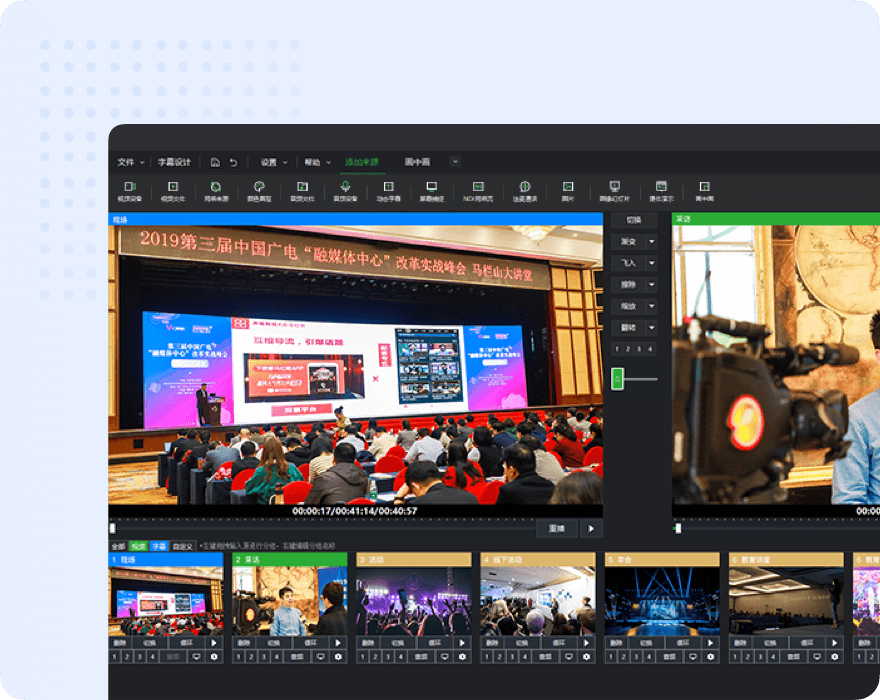Viewport: 880px width, 700px height.
Task: Click the save icon in menu bar
Action: 215,162
